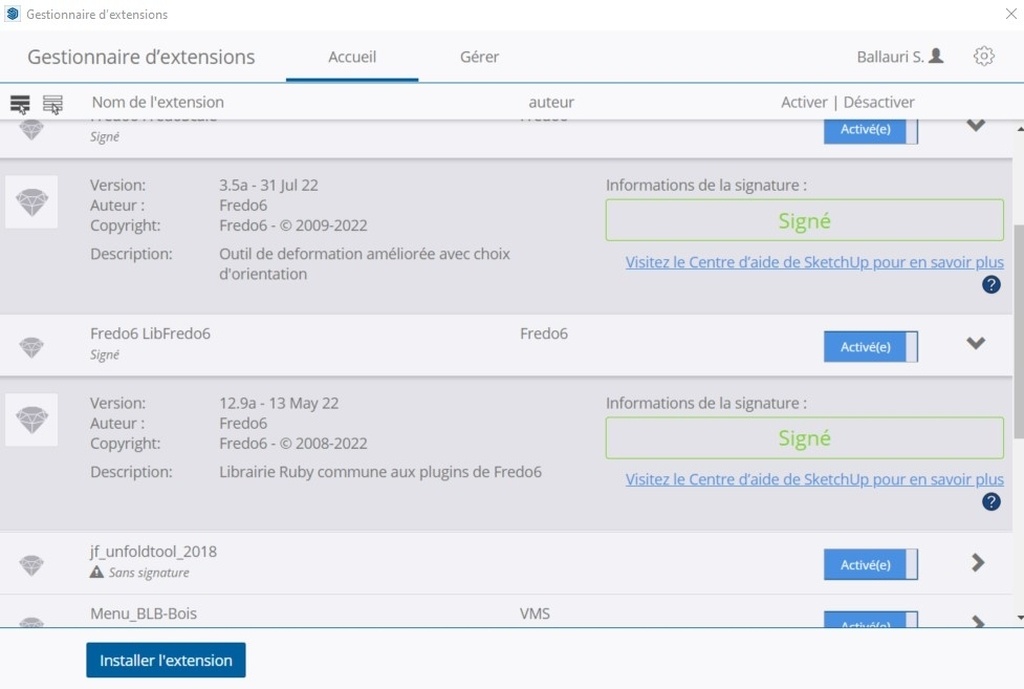Click the Librairie Ruby commune description text
Screen dimensions: 1024x689
pyautogui.click(x=380, y=472)
